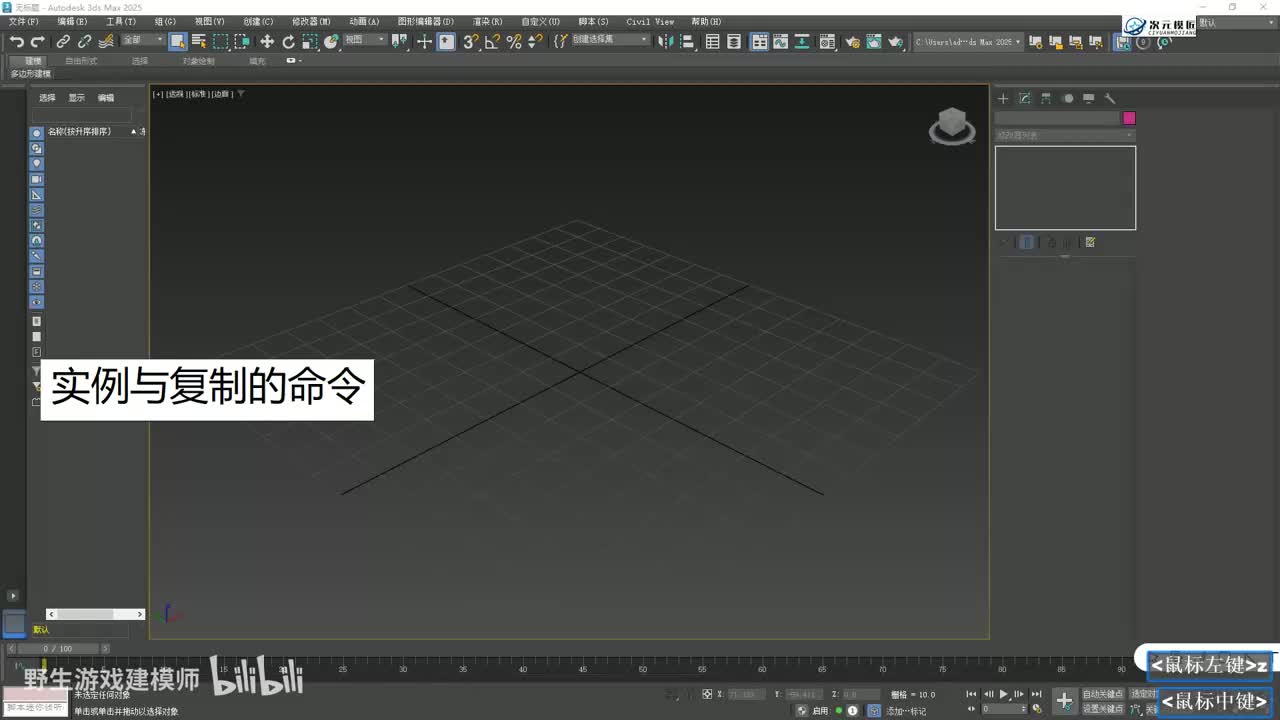The height and width of the screenshot is (720, 1280).
Task: Open Render Setup teapot icon
Action: (x=852, y=41)
